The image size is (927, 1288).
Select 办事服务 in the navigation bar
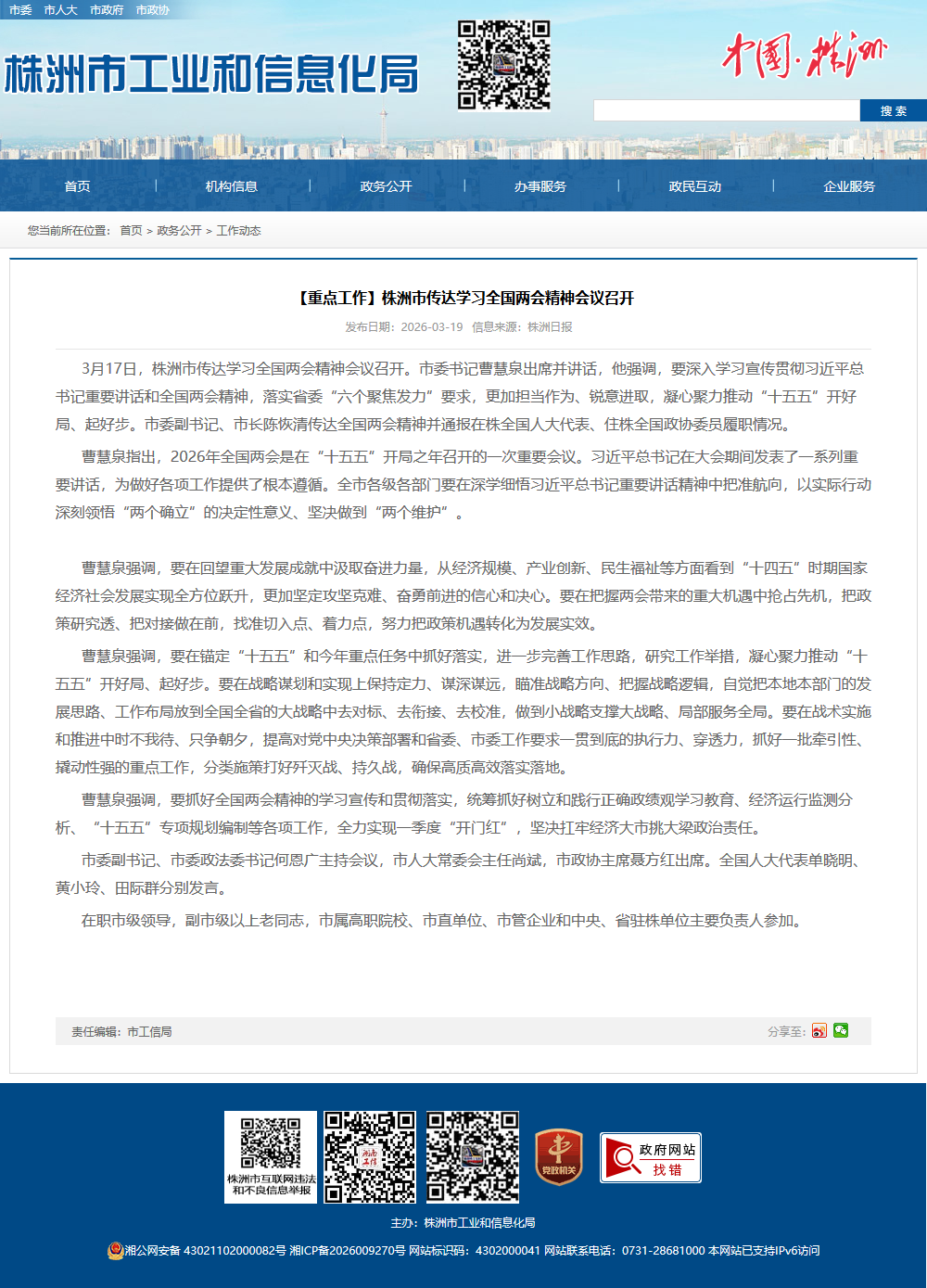point(540,186)
